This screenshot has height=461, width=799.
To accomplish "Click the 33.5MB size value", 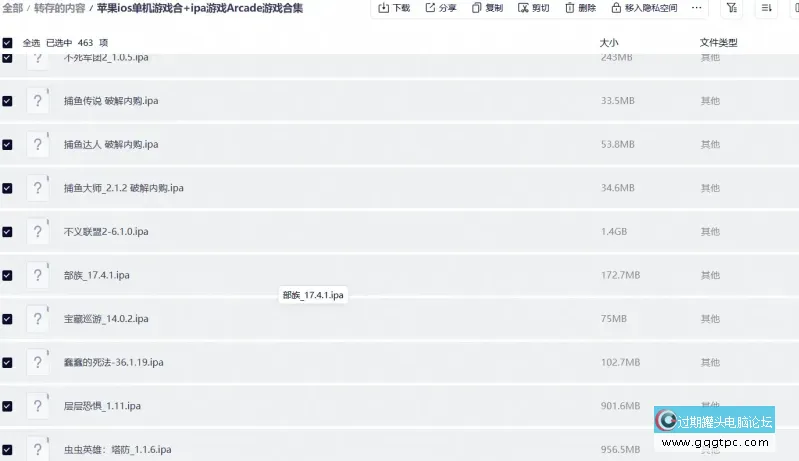I will click(x=618, y=101).
